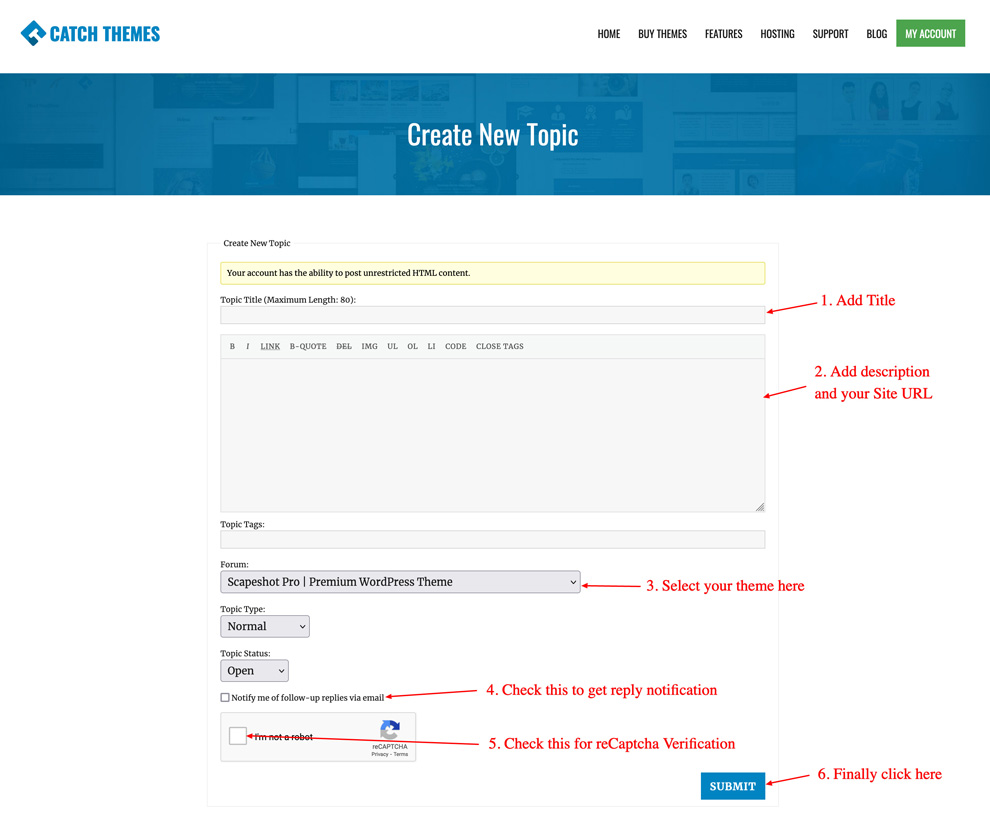The image size is (990, 827).
Task: Open the Forum theme dropdown
Action: pos(400,582)
